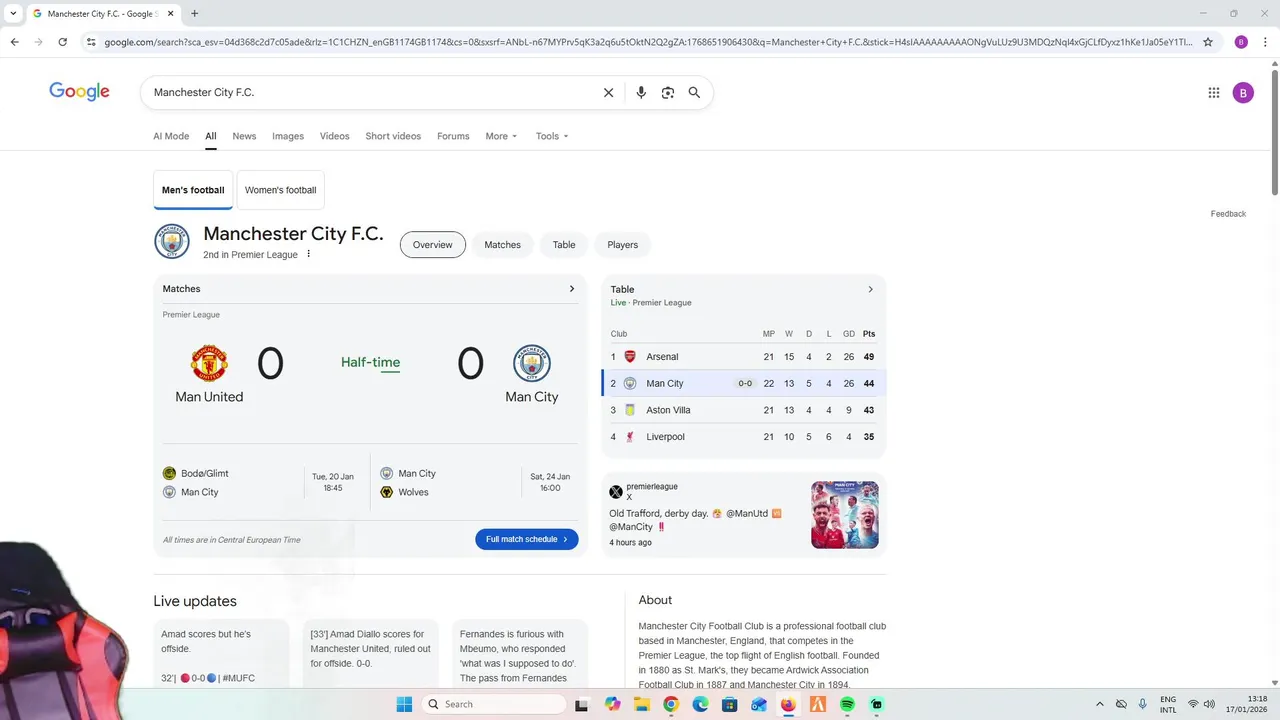Open Chrome profile B in toolbar

1241,42
